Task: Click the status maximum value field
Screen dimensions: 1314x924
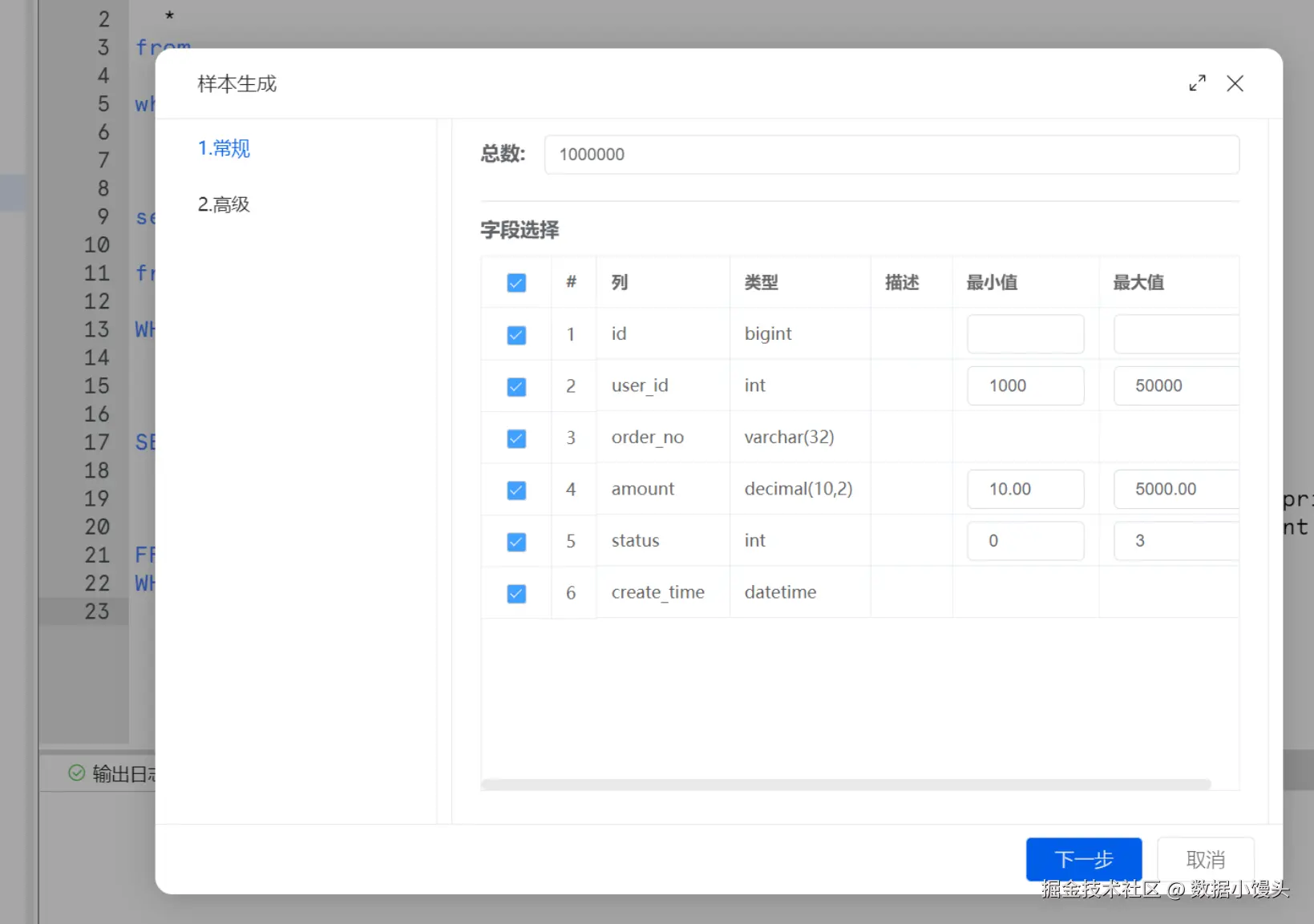Action: [1175, 541]
